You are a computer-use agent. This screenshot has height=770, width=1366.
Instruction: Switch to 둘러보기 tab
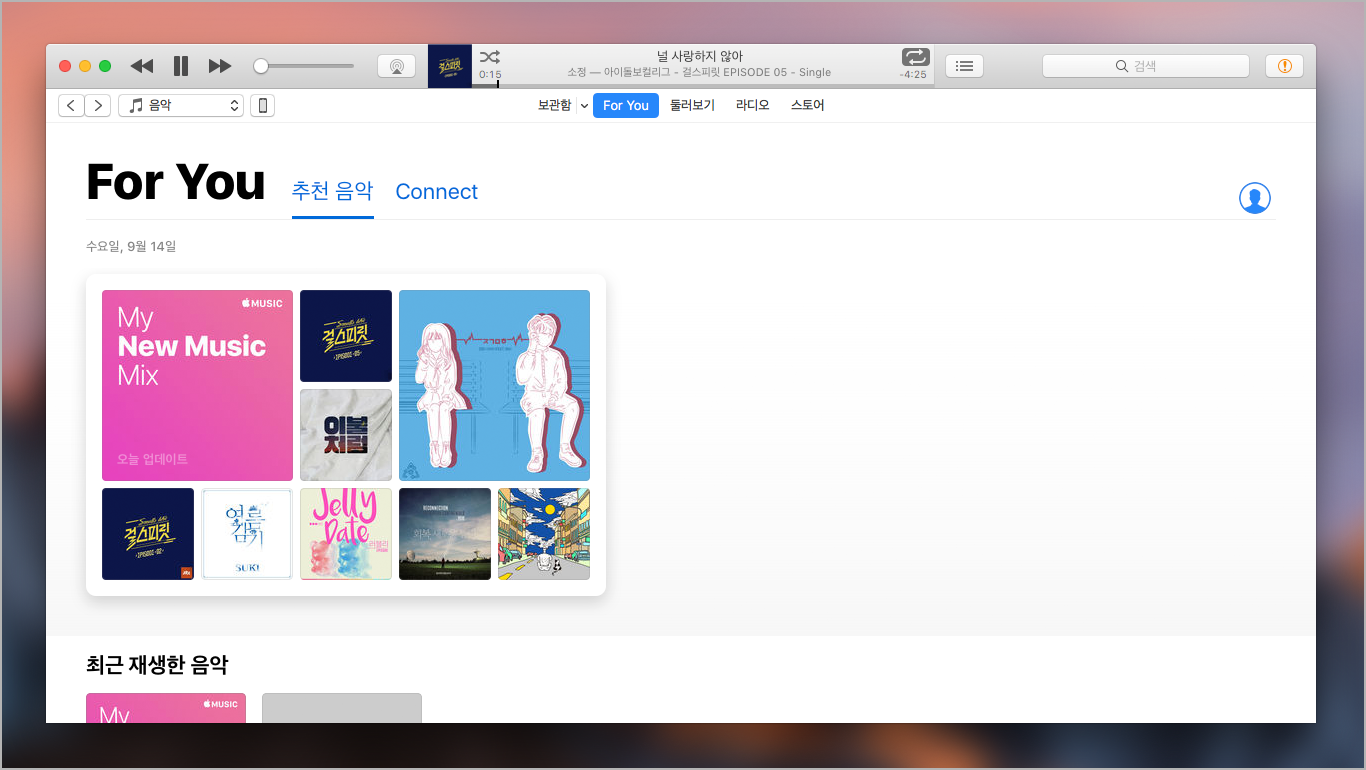pos(692,105)
